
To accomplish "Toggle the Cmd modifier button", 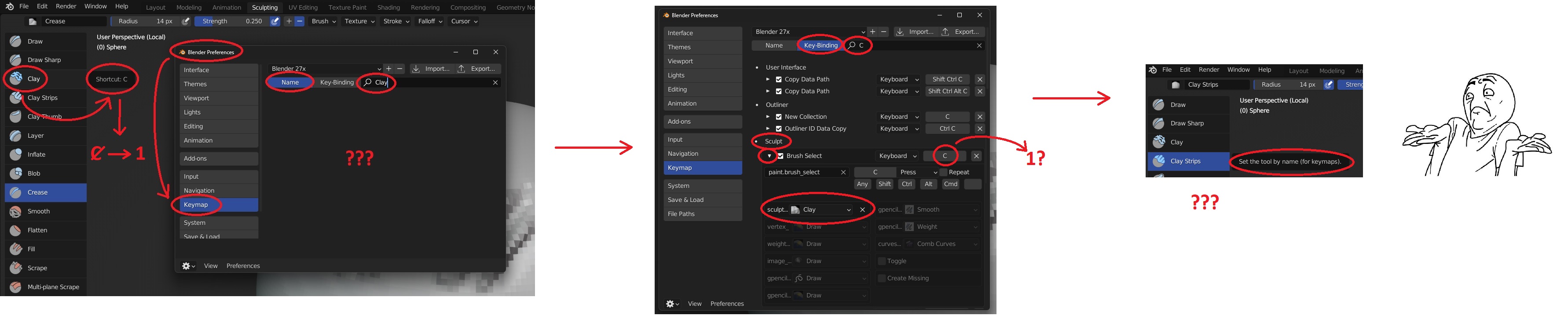I will [951, 184].
